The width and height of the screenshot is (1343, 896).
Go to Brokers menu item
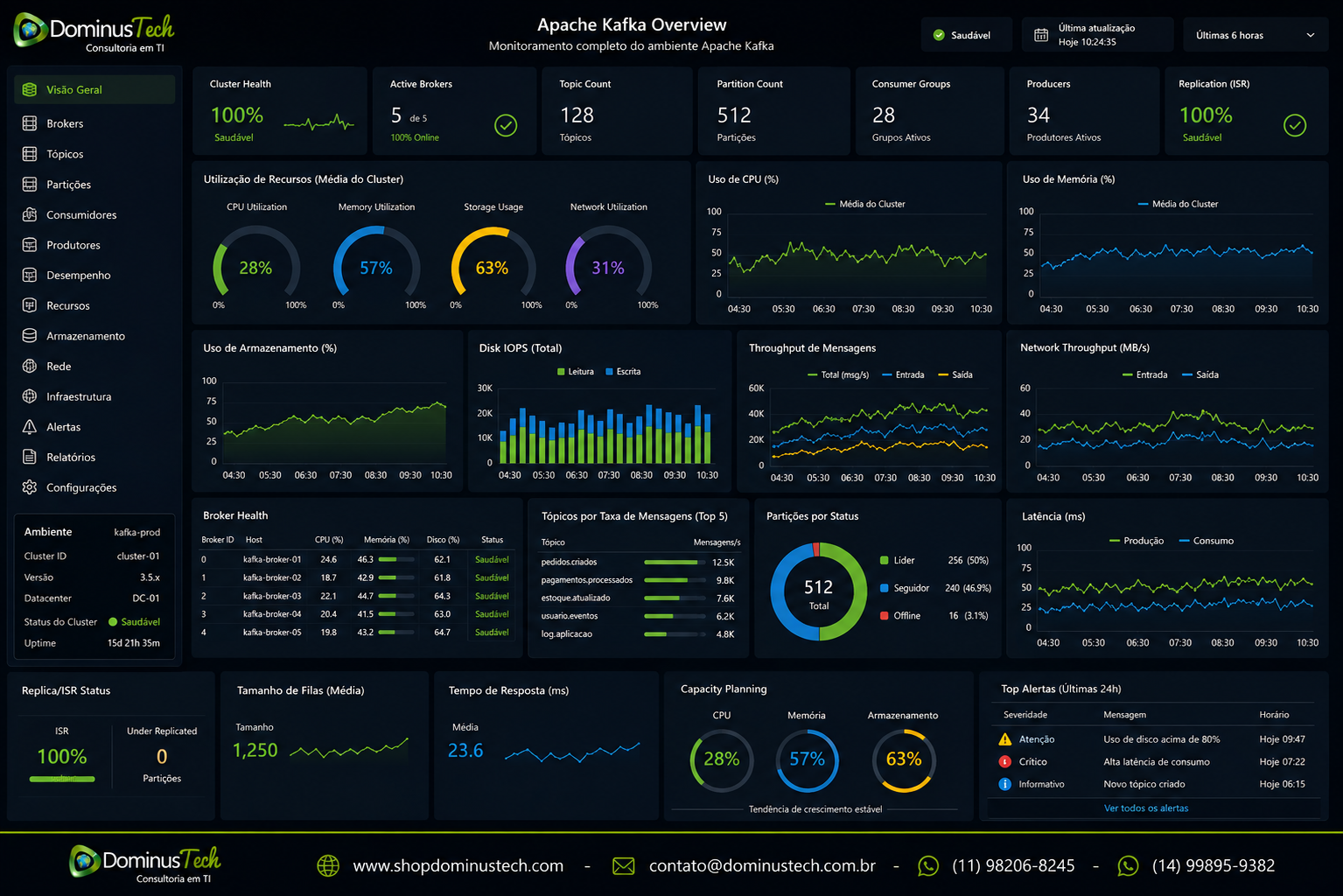click(x=94, y=123)
